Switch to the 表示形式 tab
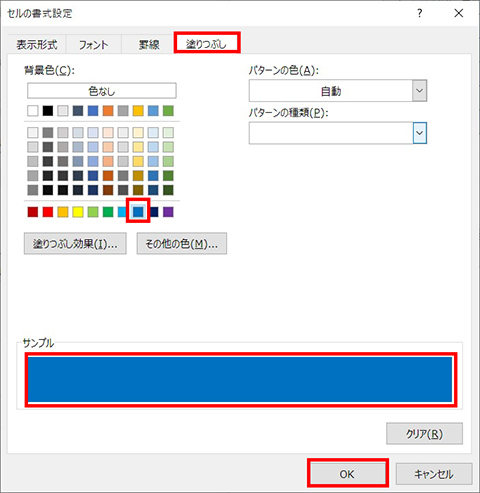The width and height of the screenshot is (480, 493). tap(37, 44)
